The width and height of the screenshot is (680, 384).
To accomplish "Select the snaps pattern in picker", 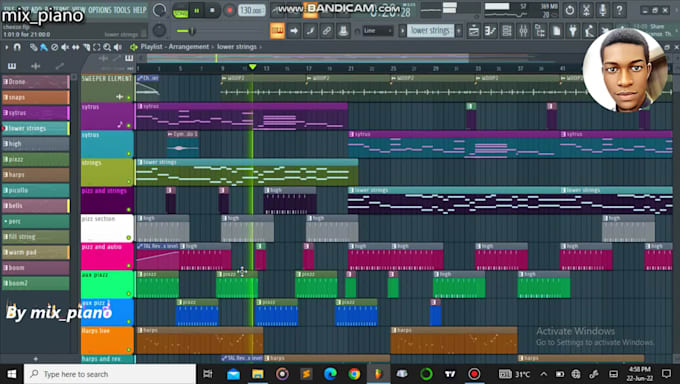I will tap(36, 97).
